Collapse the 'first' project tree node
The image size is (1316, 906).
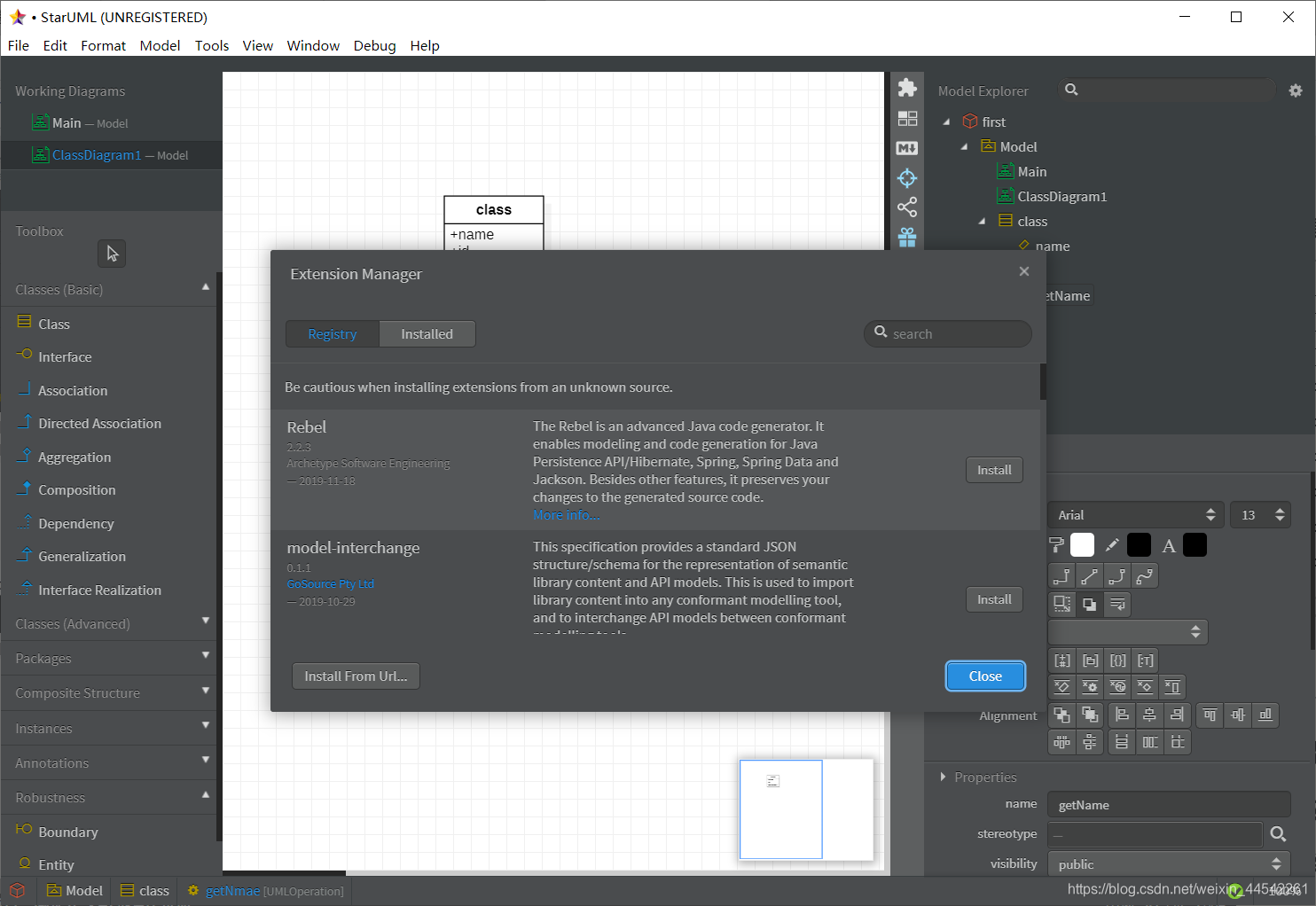[x=946, y=122]
